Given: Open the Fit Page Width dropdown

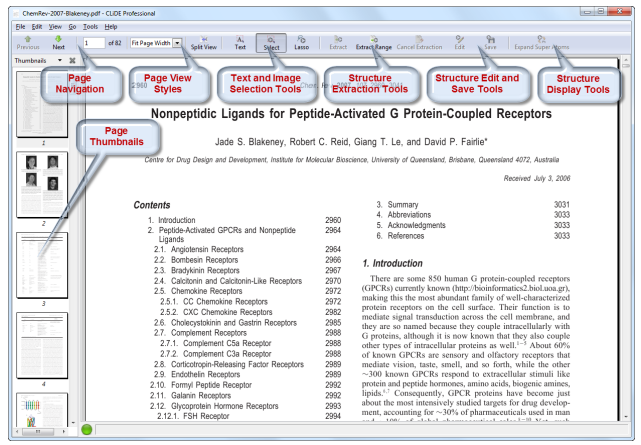Looking at the screenshot, I should tap(177, 43).
